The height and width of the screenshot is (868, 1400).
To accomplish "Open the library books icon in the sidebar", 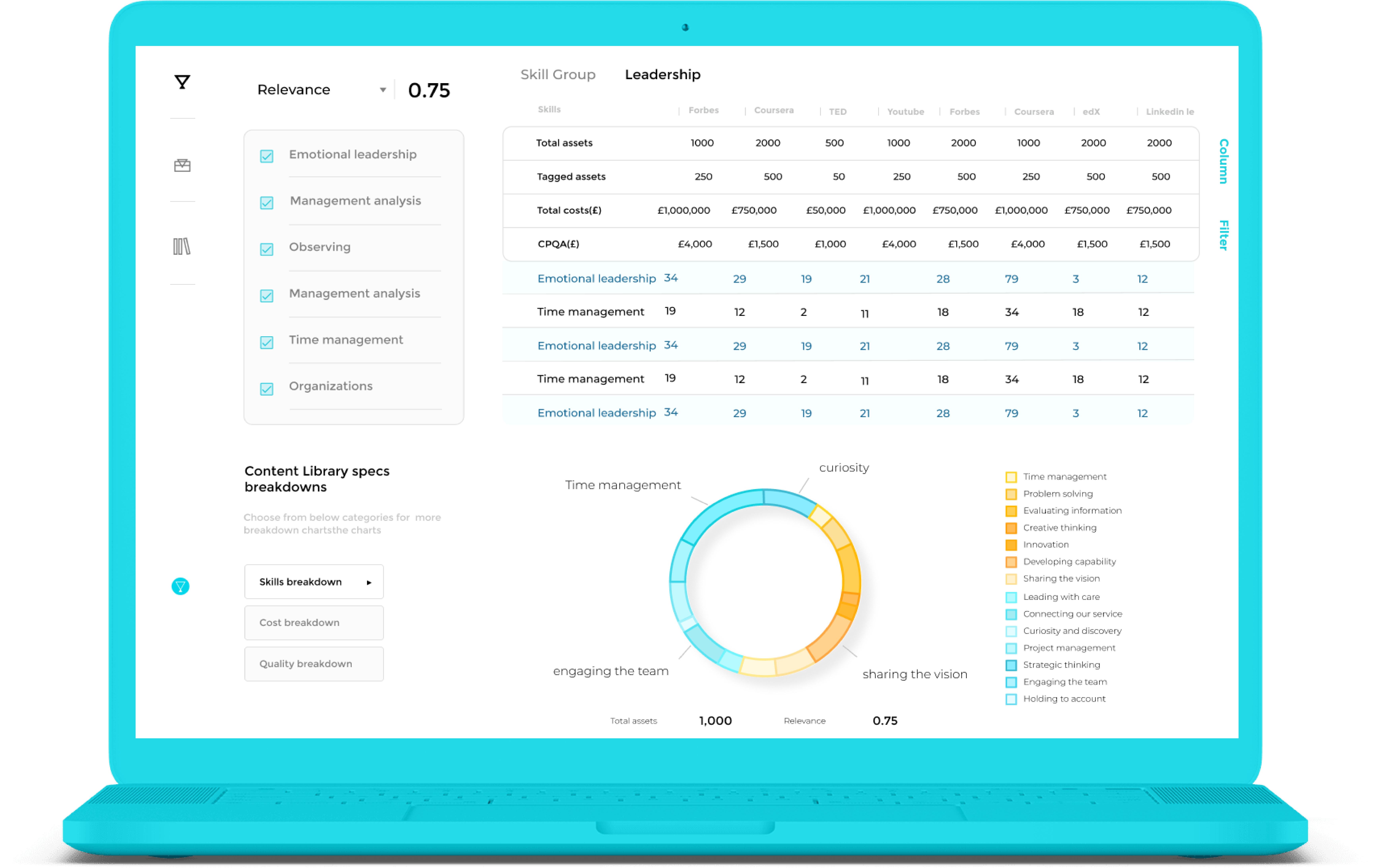I will pyautogui.click(x=182, y=246).
